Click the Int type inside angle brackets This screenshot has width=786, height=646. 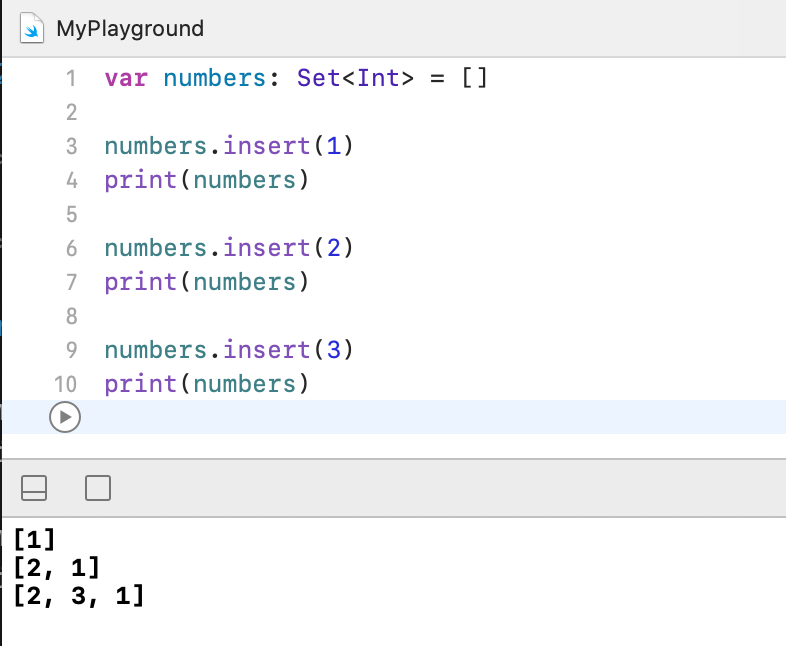pos(378,78)
